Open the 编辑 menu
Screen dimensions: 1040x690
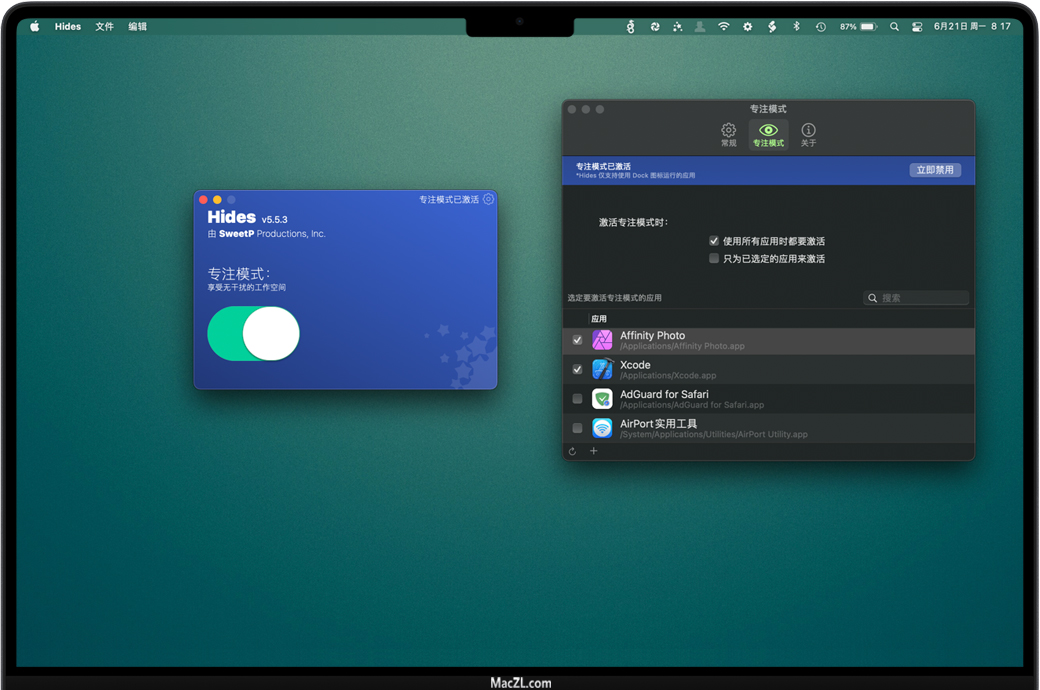click(x=137, y=26)
